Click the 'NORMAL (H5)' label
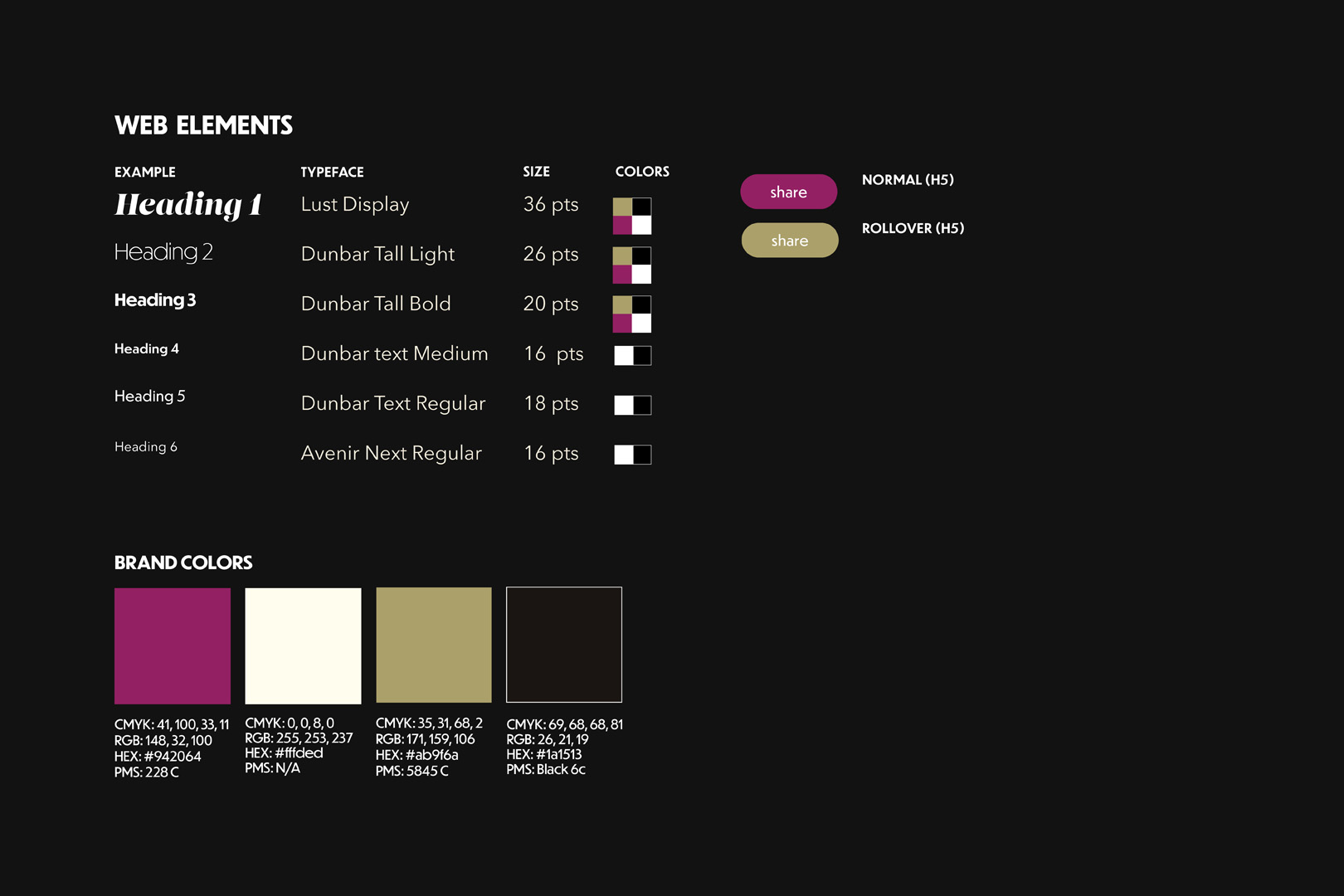This screenshot has height=896, width=1344. (x=908, y=180)
